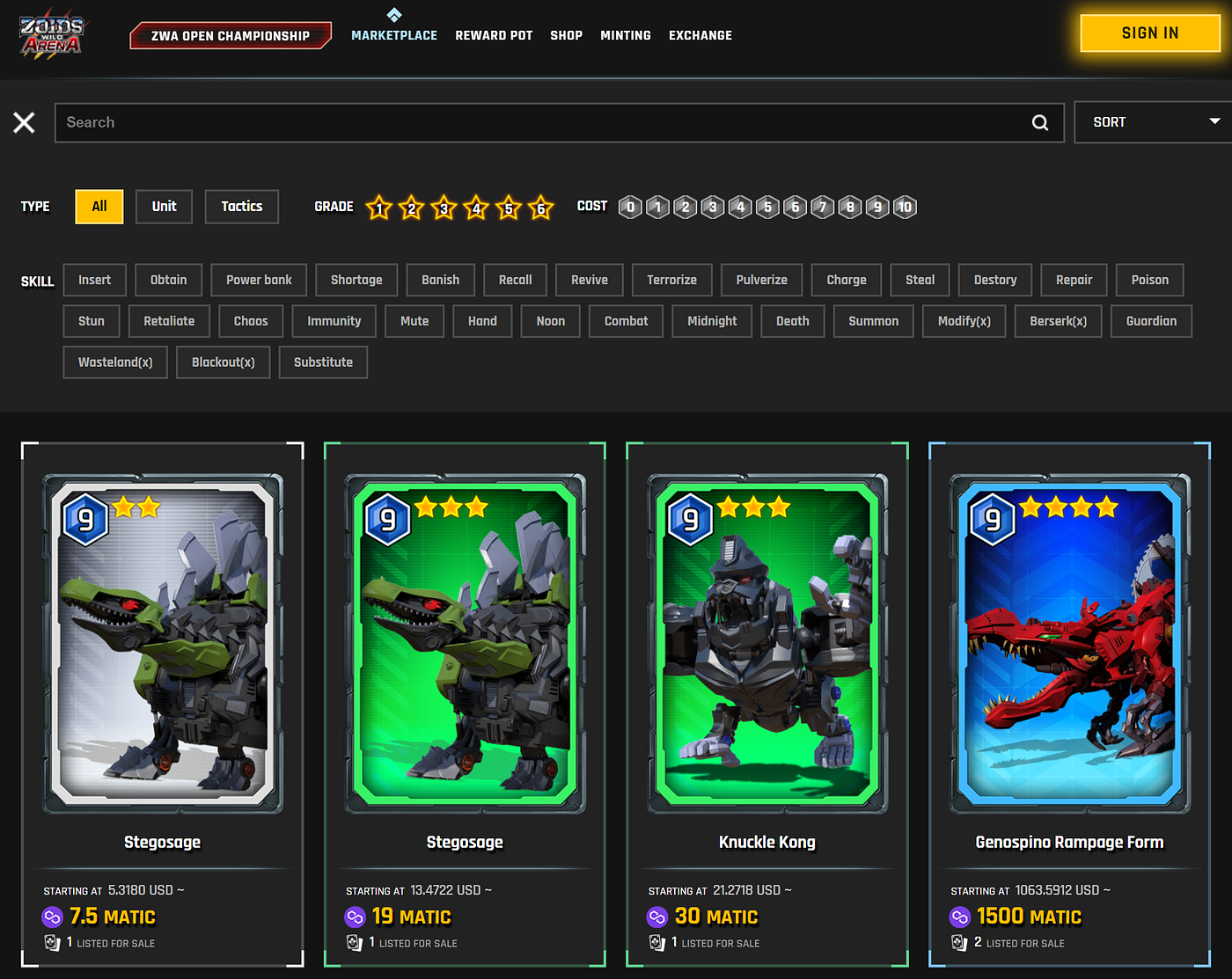Open the SORT dropdown
This screenshot has width=1232, height=979.
click(1153, 122)
